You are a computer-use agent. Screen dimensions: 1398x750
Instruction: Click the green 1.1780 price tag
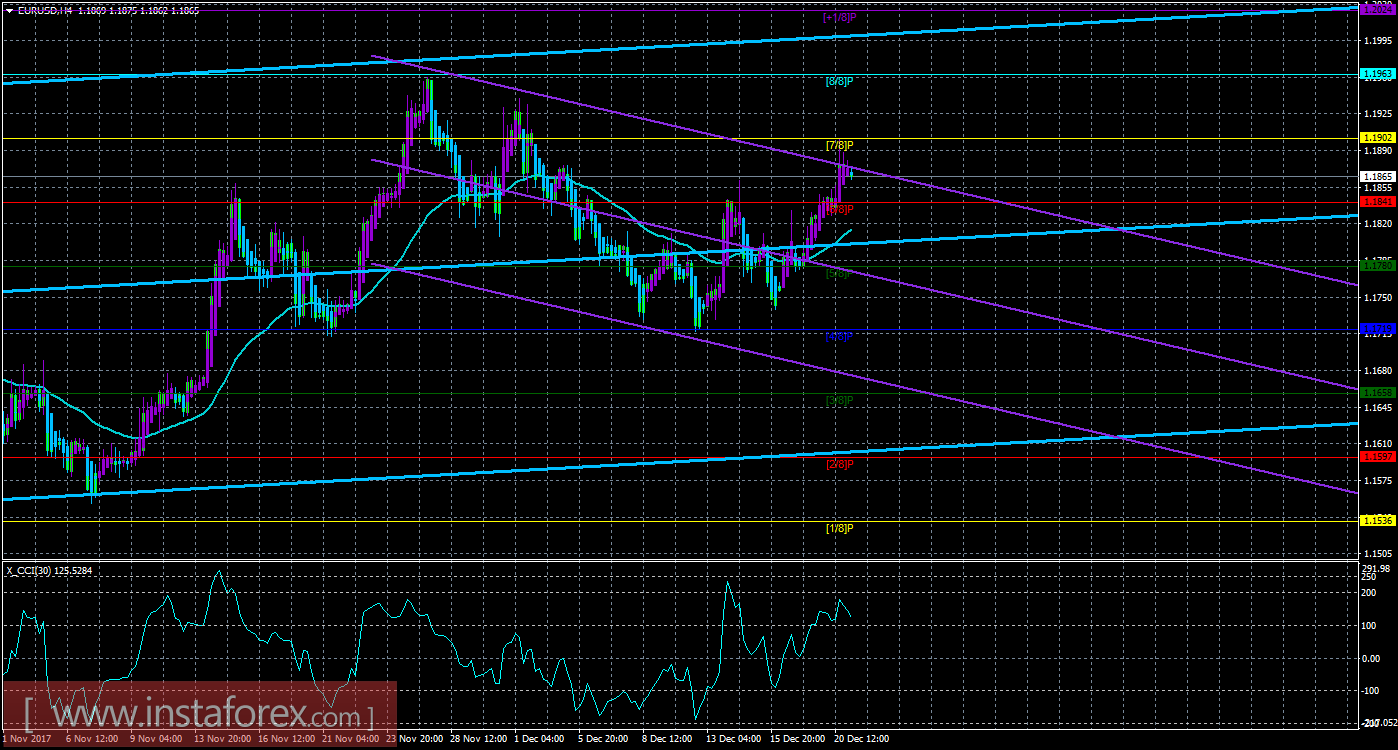point(1378,265)
